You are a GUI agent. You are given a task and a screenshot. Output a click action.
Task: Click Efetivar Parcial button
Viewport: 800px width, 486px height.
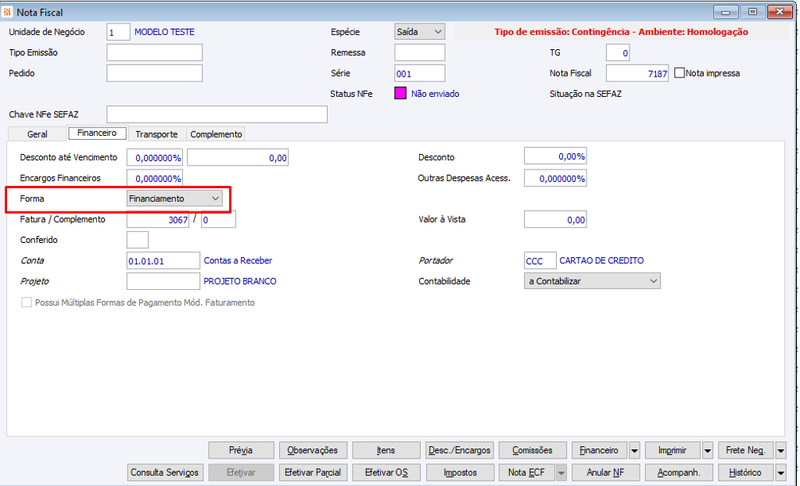313,473
